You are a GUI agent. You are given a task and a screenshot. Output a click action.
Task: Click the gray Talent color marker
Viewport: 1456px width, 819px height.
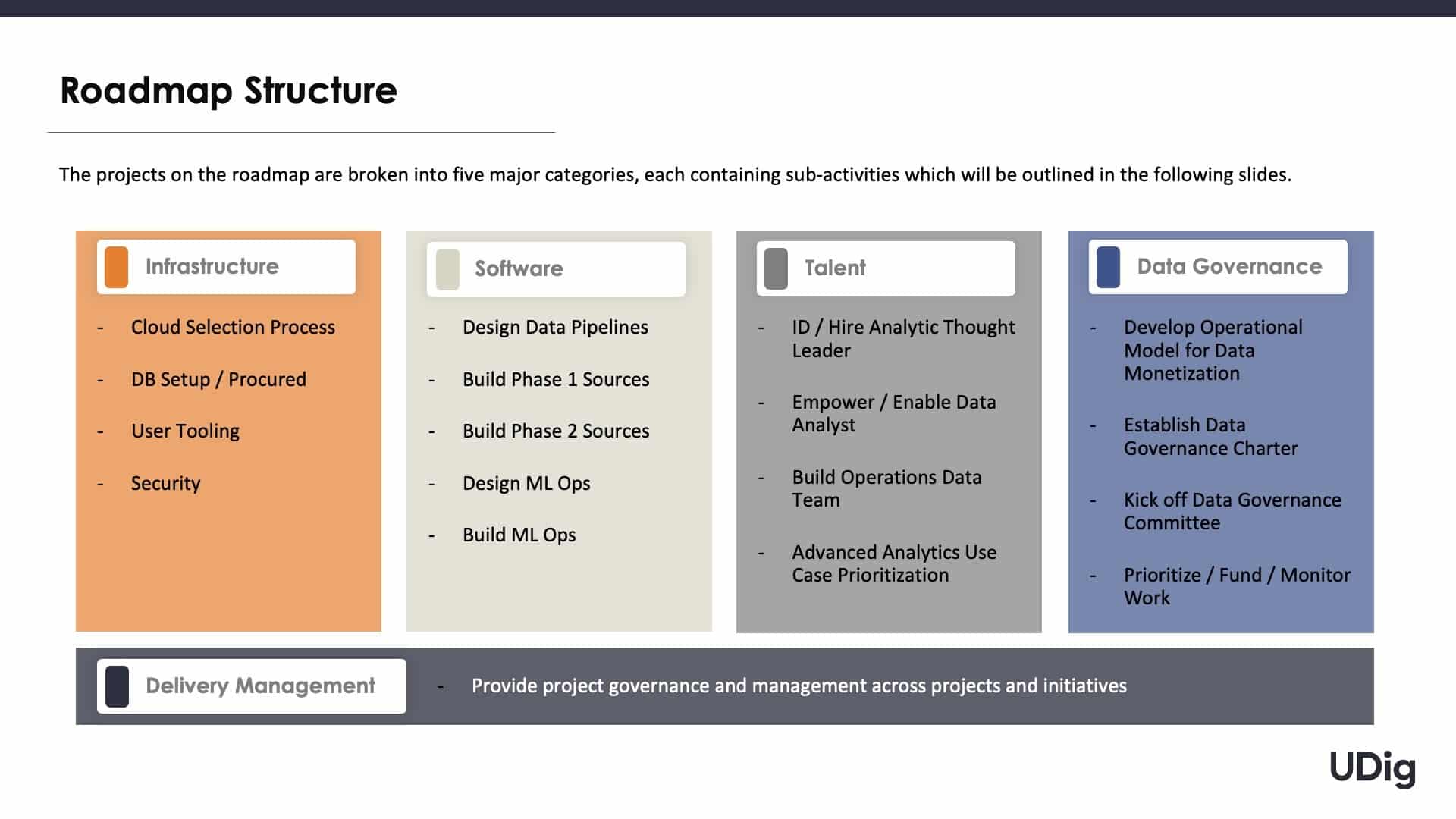coord(776,268)
